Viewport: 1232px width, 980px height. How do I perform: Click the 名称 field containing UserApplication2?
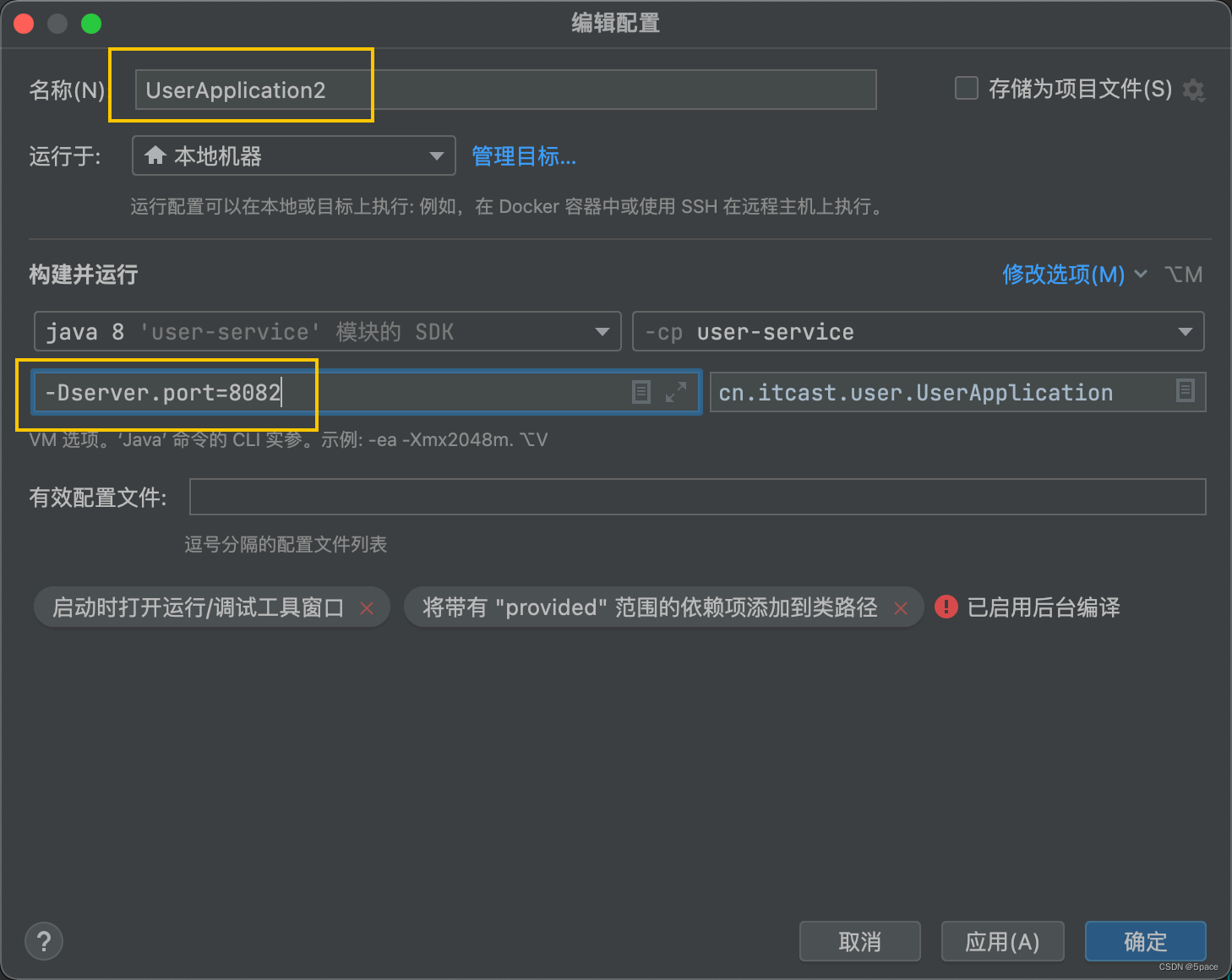pyautogui.click(x=505, y=90)
